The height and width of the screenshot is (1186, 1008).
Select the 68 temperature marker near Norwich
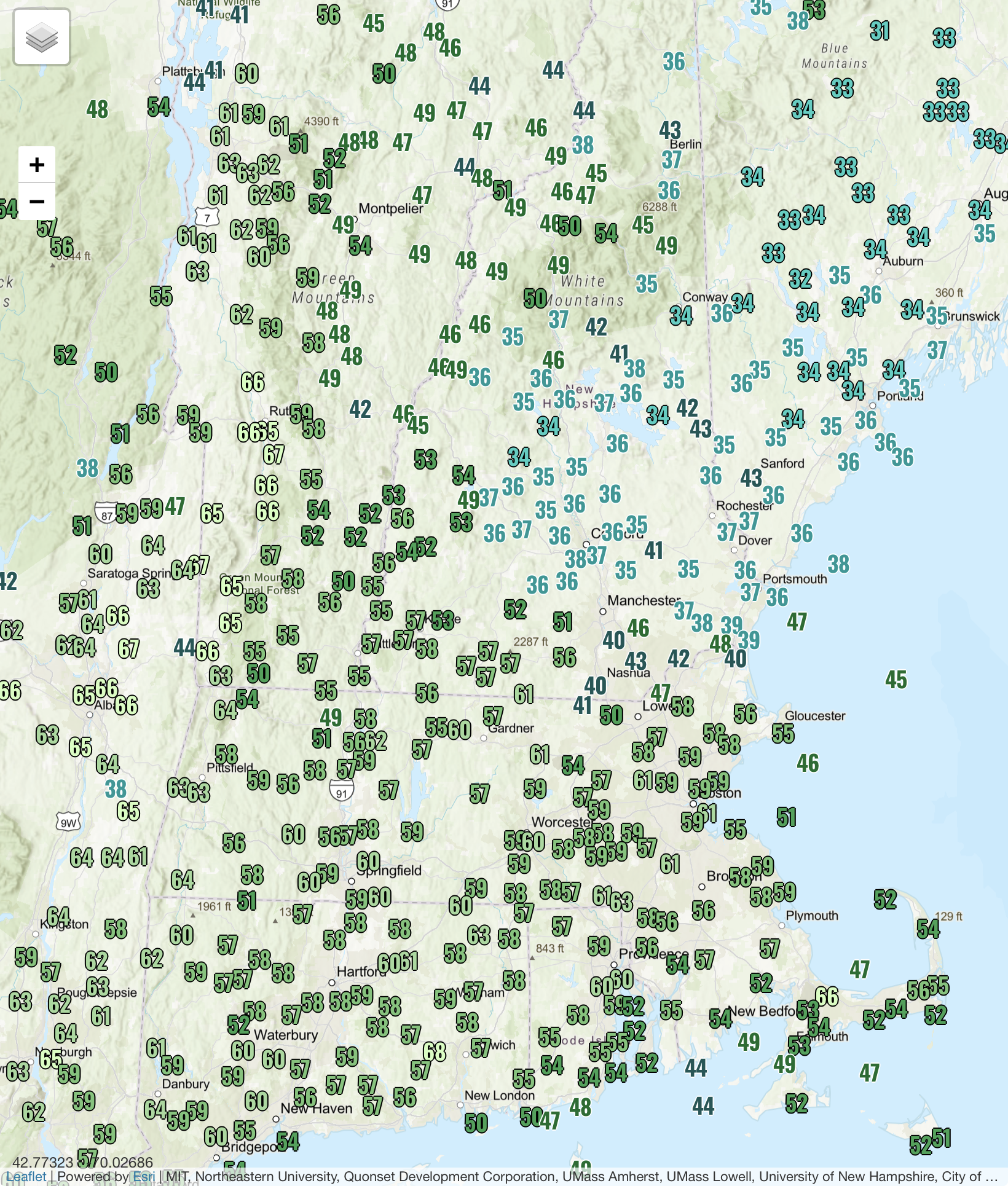[x=434, y=1052]
